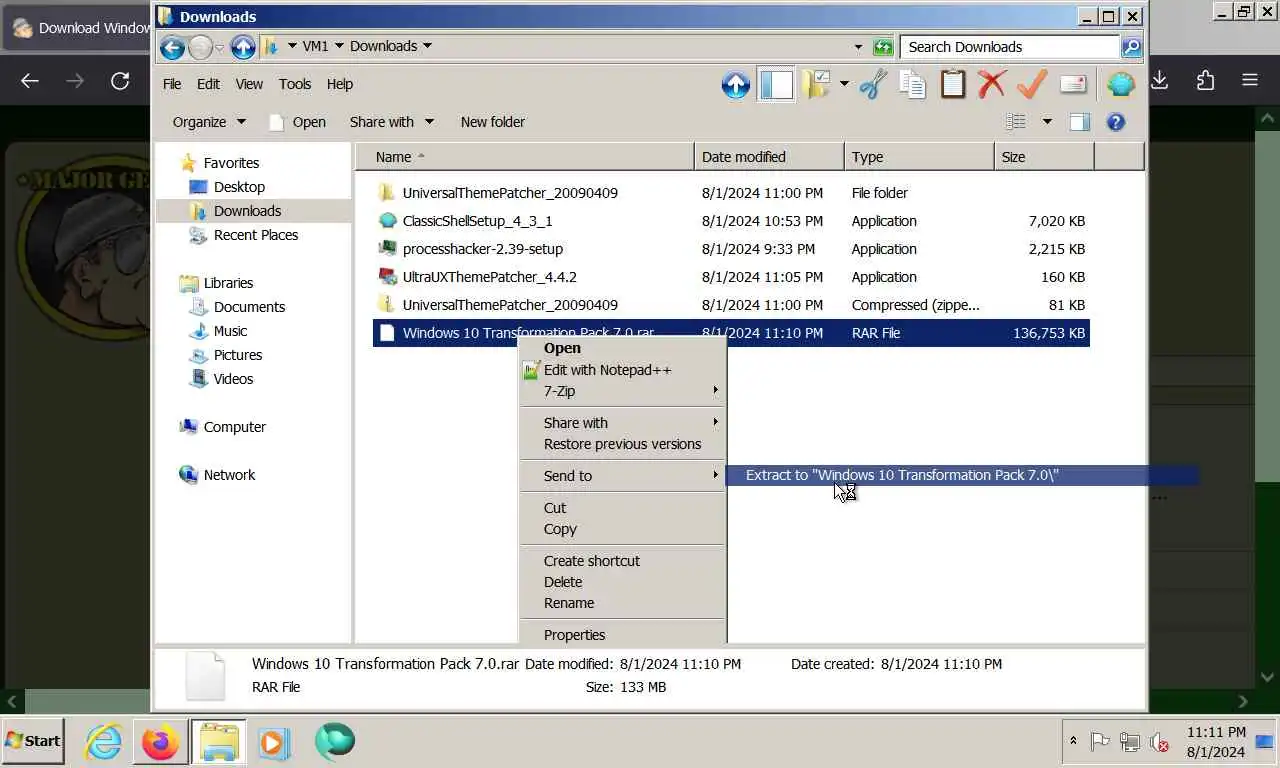Select the ClassicShellSetup_4_3_1 file
The image size is (1280, 768).
[731, 221]
